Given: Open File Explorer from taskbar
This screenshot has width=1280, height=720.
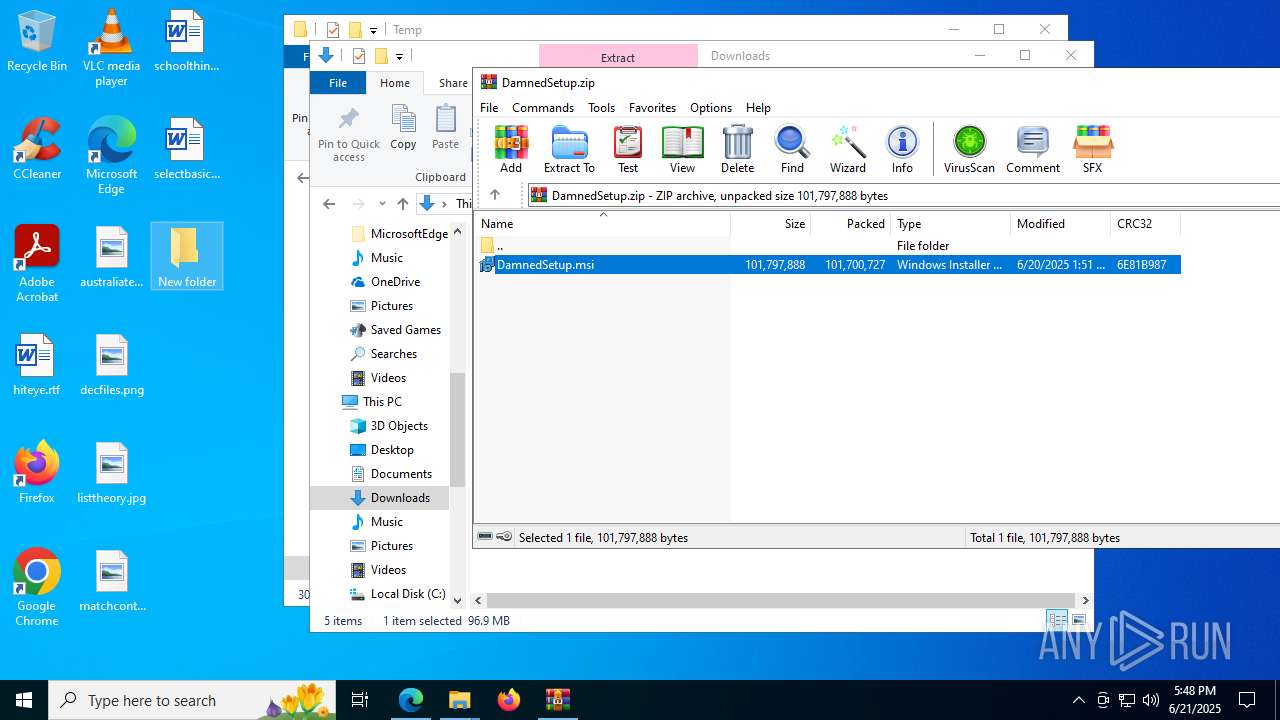Looking at the screenshot, I should coord(459,700).
